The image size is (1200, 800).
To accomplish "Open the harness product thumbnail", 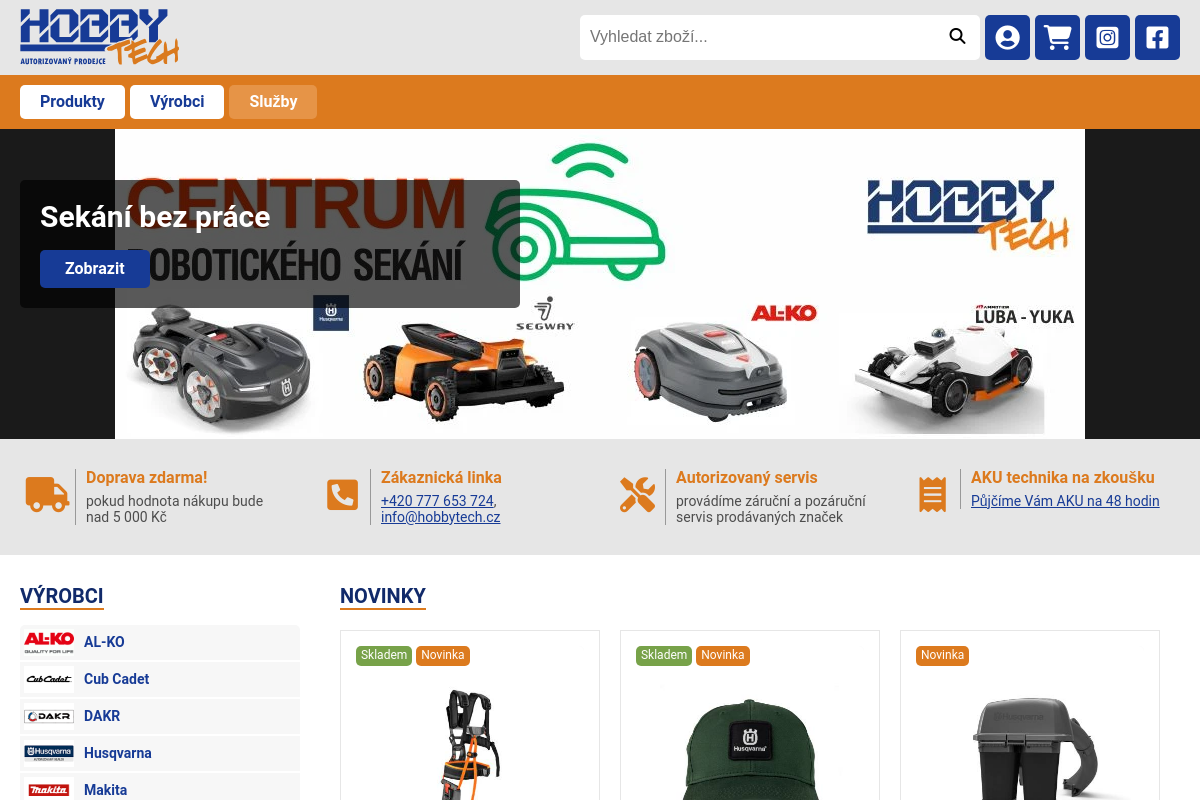I will [470, 745].
